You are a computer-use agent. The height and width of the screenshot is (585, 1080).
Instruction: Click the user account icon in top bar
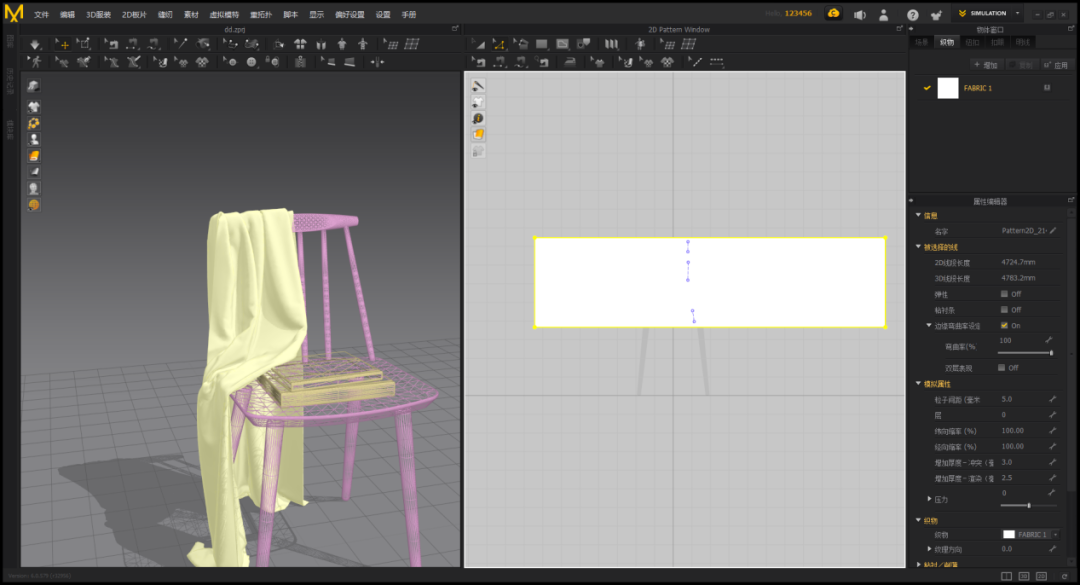[x=884, y=14]
